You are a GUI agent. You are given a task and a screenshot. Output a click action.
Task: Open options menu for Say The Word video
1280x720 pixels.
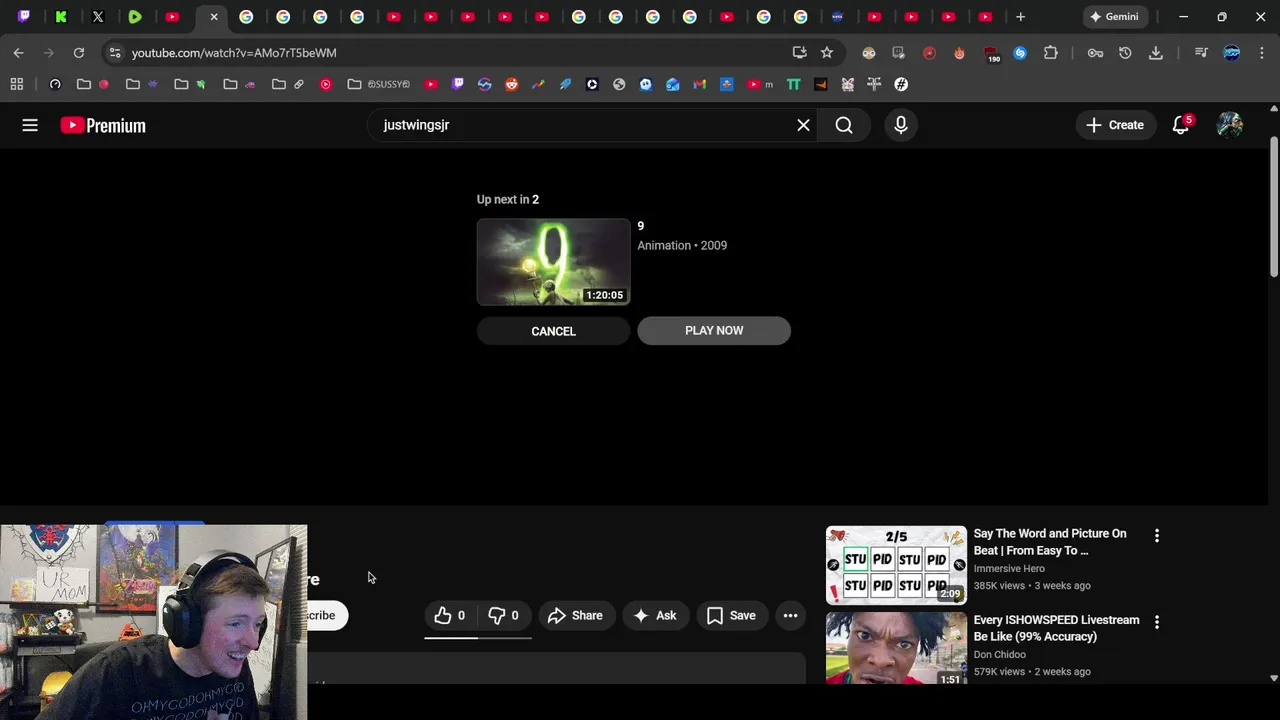1157,536
